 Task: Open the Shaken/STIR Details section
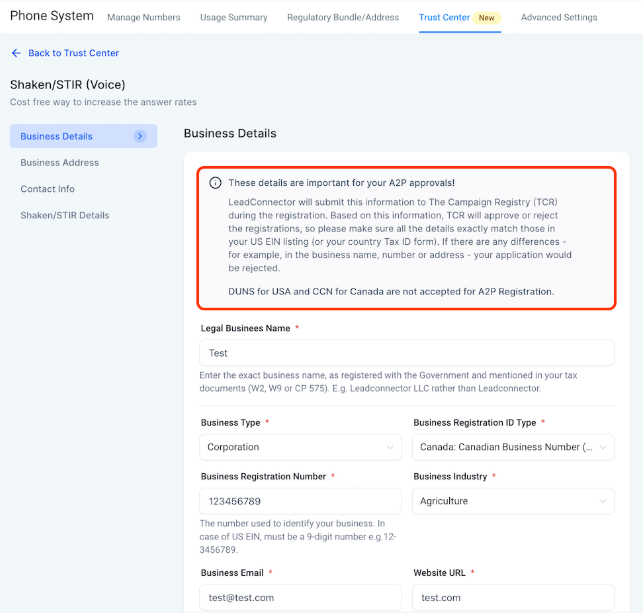click(65, 215)
